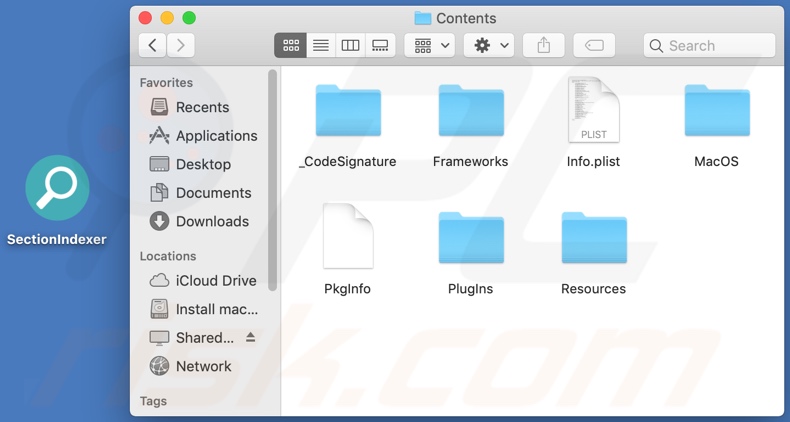Click the forward navigation arrow
Image resolution: width=790 pixels, height=422 pixels.
pos(181,45)
